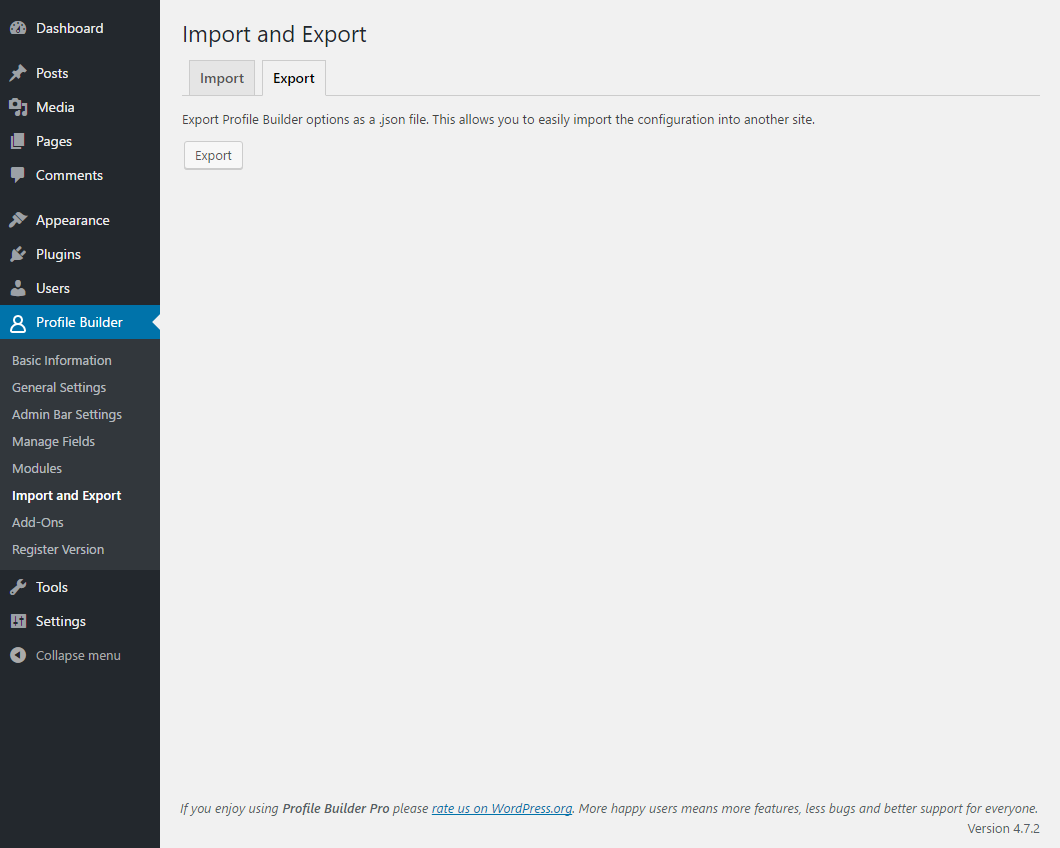Click the Users person icon
This screenshot has height=848, width=1060.
pos(18,288)
